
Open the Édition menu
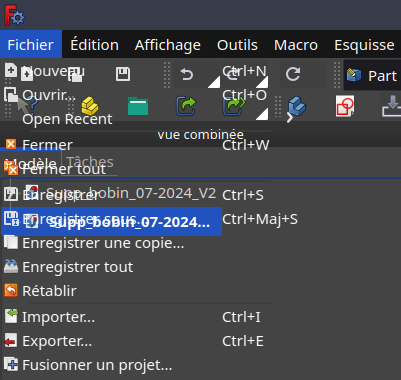click(x=94, y=45)
